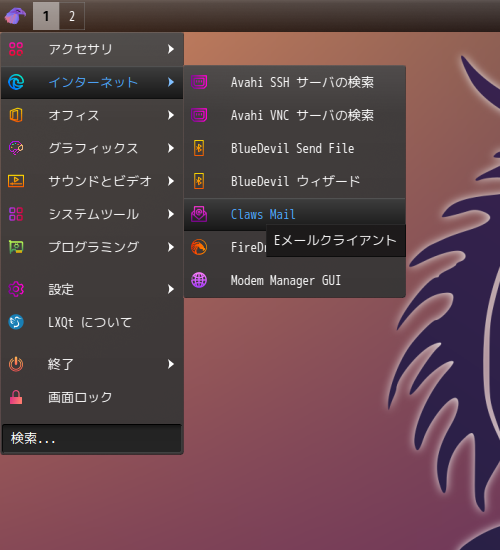
Task: Expand the オフィス submenu arrow
Action: tap(171, 115)
